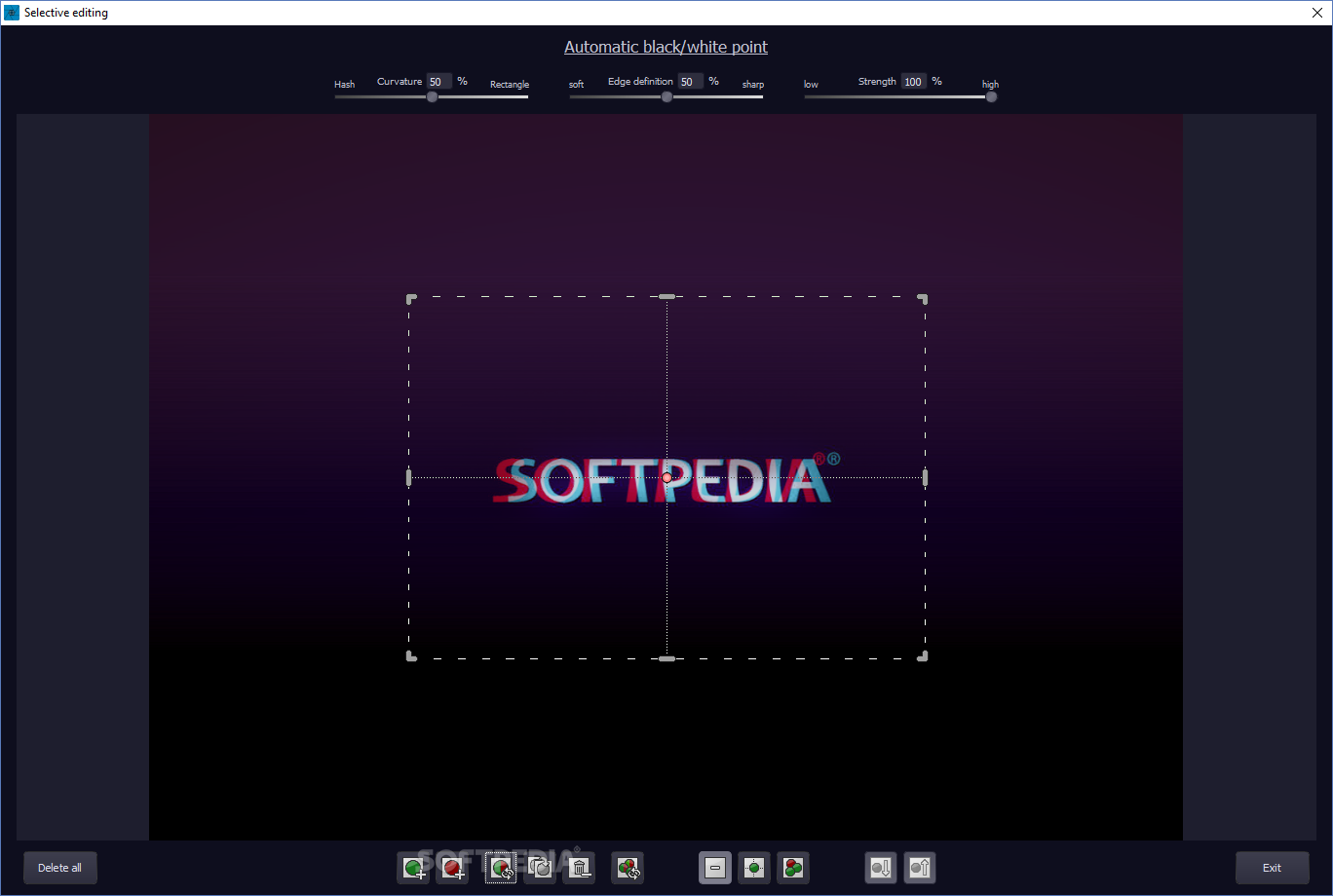This screenshot has width=1333, height=896.
Task: Add a red exclusion area
Action: 452,868
